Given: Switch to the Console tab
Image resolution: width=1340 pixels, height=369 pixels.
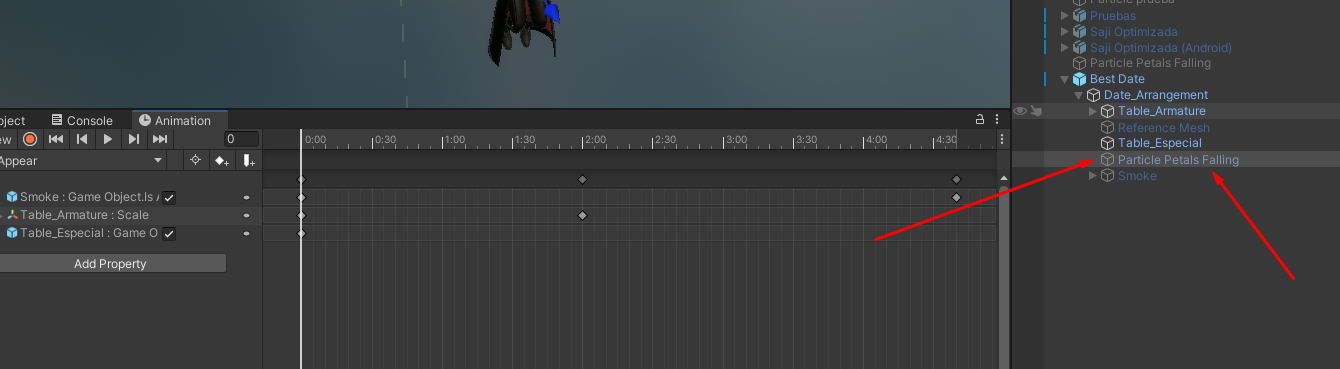Looking at the screenshot, I should pos(81,120).
